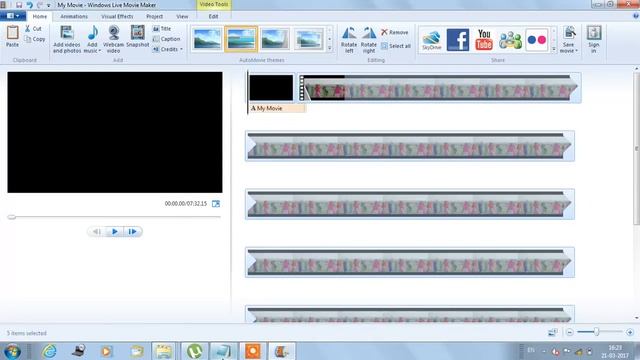Image resolution: width=640 pixels, height=360 pixels.
Task: Add a Caption to the clip
Action: (166, 39)
